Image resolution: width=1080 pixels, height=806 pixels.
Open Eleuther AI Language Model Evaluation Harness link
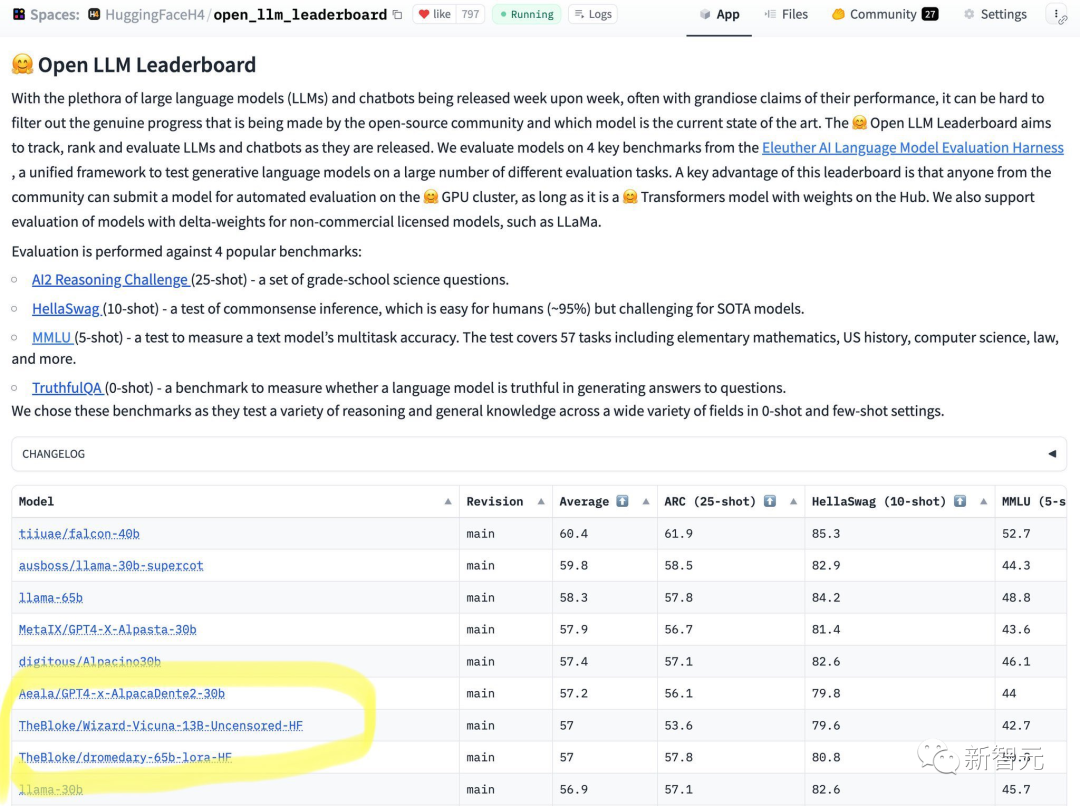pos(912,148)
